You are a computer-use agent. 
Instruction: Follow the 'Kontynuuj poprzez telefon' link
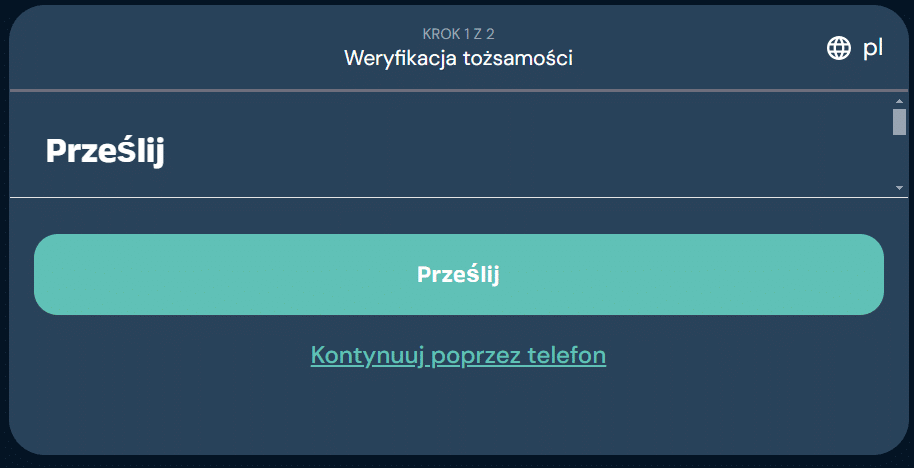tap(458, 355)
